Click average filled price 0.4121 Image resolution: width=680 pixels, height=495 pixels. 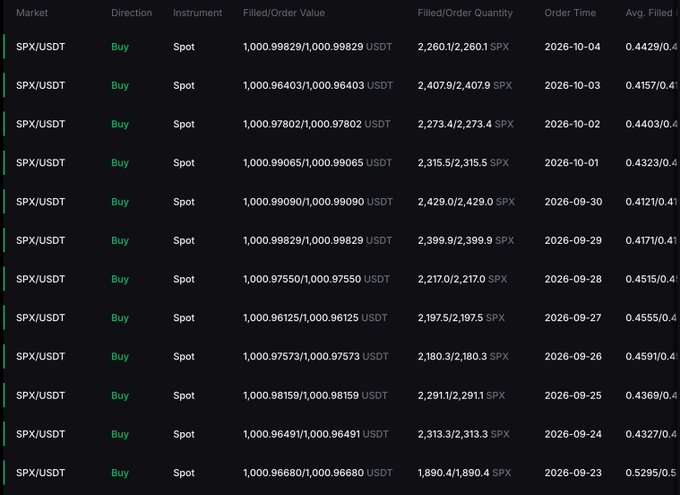[651, 202]
